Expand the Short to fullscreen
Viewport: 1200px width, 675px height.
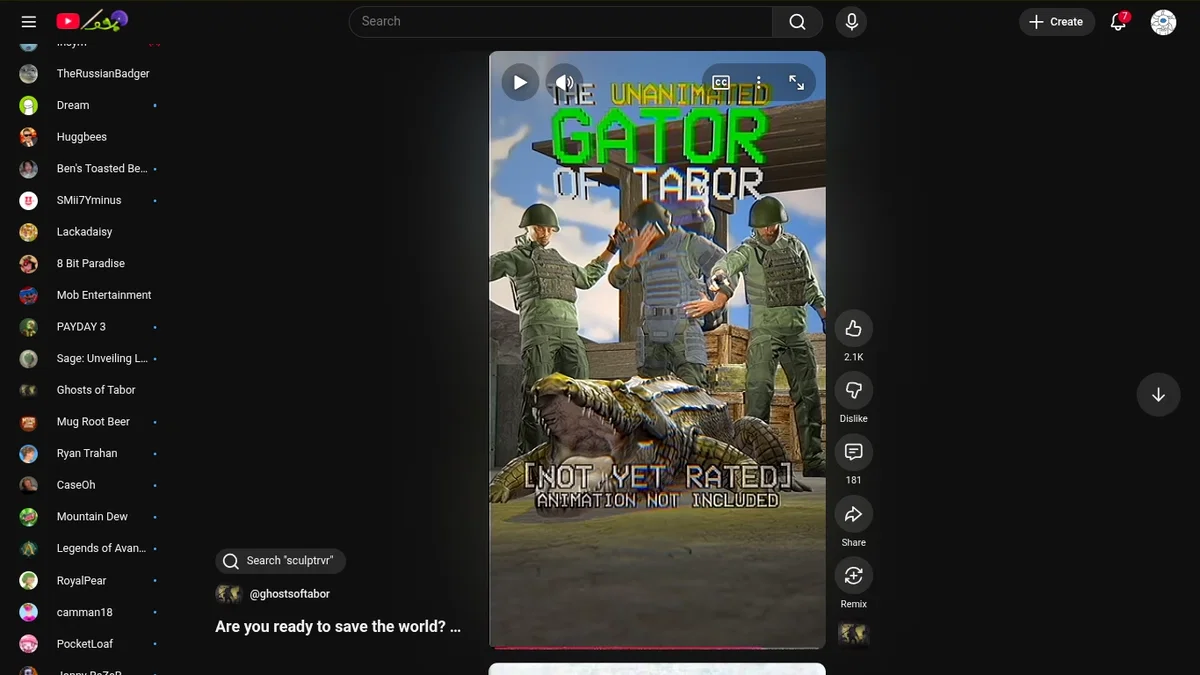797,82
